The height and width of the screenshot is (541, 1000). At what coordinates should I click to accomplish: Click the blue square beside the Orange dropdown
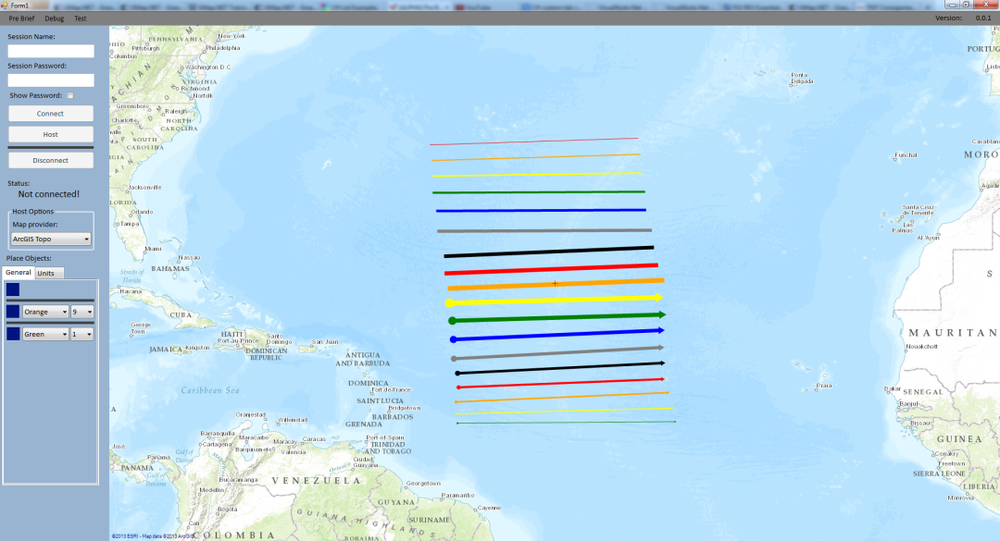click(x=13, y=311)
